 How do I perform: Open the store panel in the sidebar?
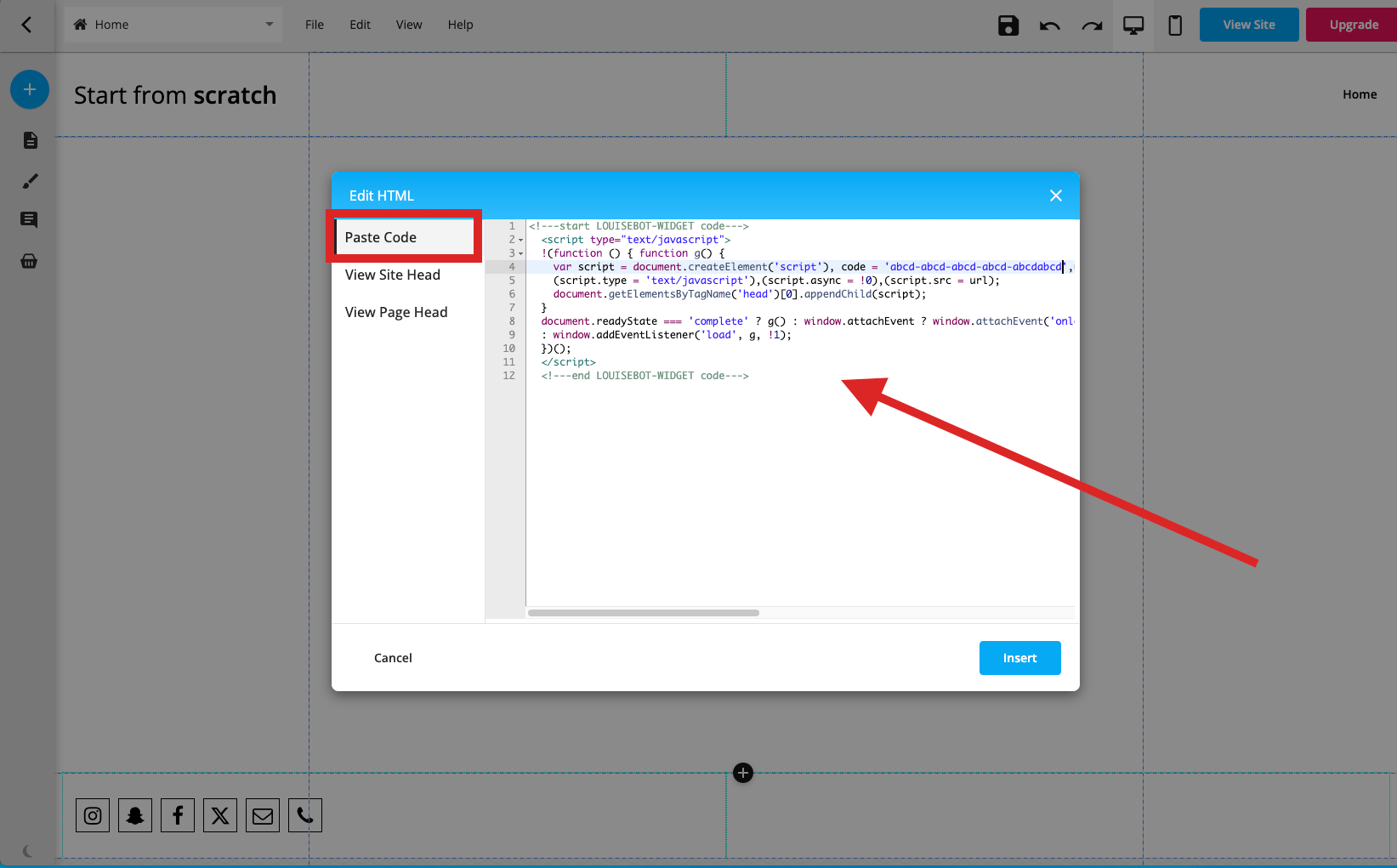pyautogui.click(x=29, y=261)
